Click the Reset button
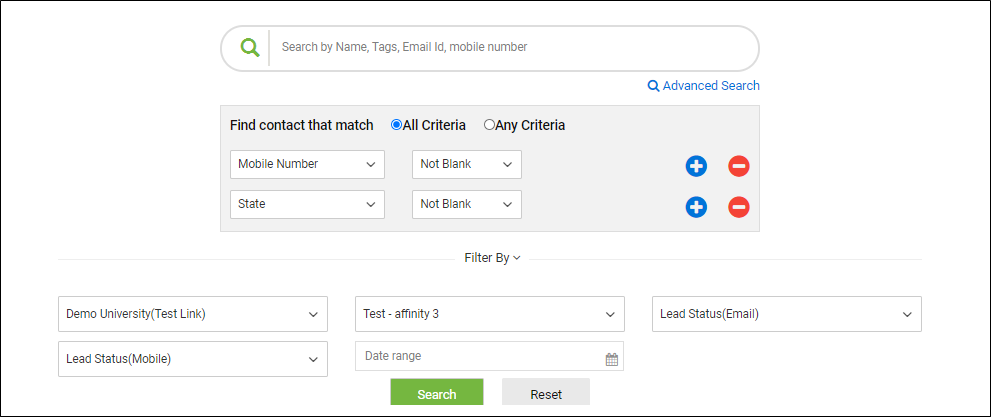 [546, 392]
